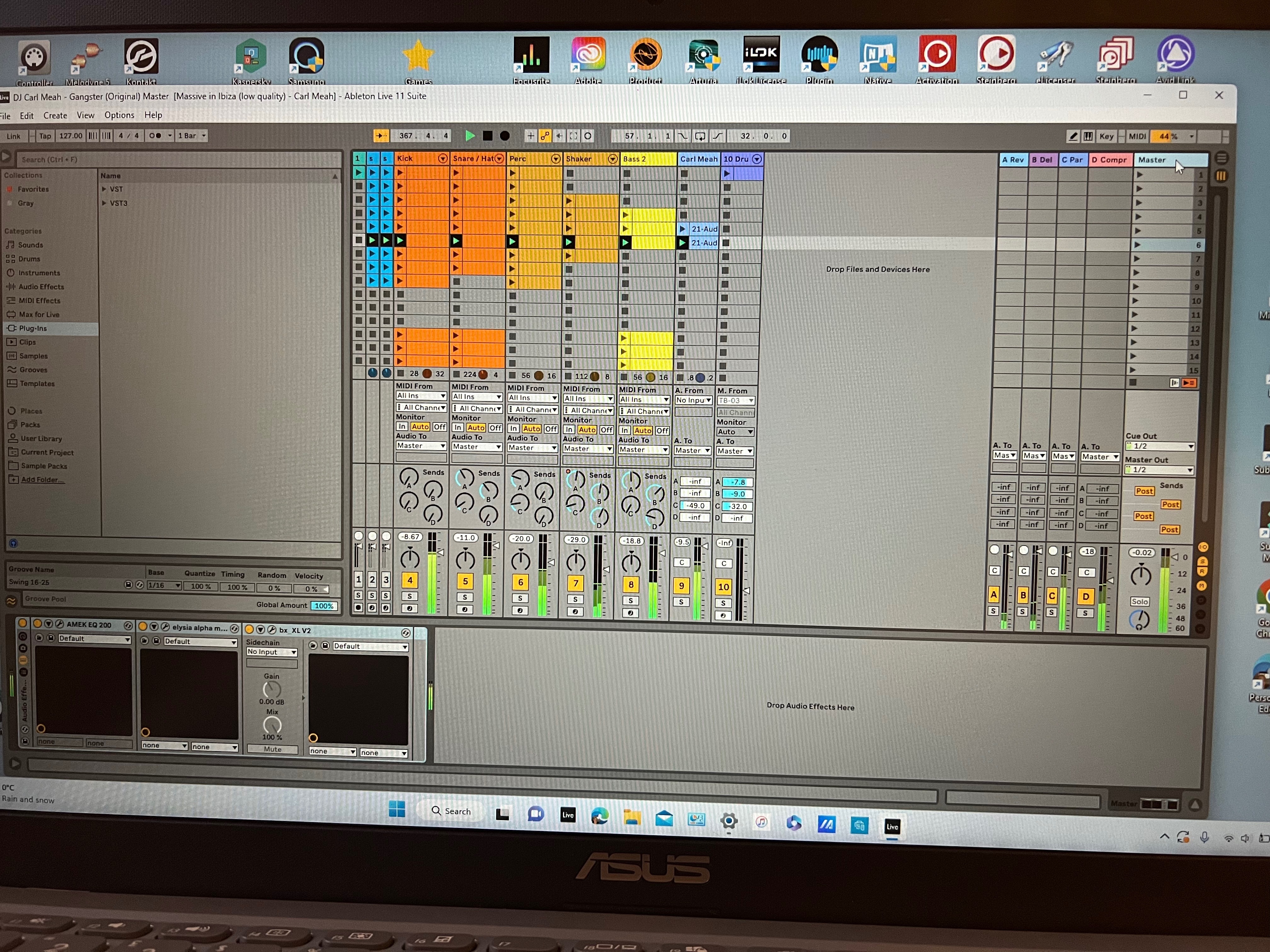Toggle the Draw Mode pencil icon
Viewport: 1270px width, 952px height.
1073,136
